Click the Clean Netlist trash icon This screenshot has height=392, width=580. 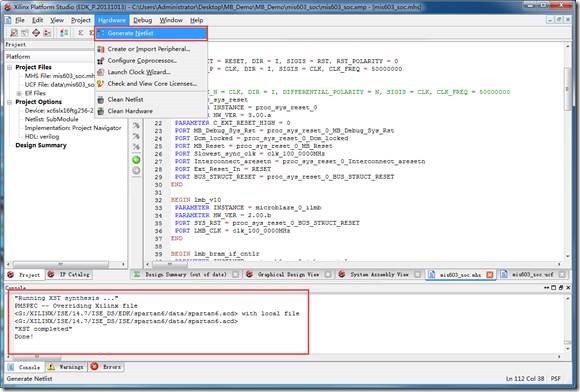click(100, 99)
